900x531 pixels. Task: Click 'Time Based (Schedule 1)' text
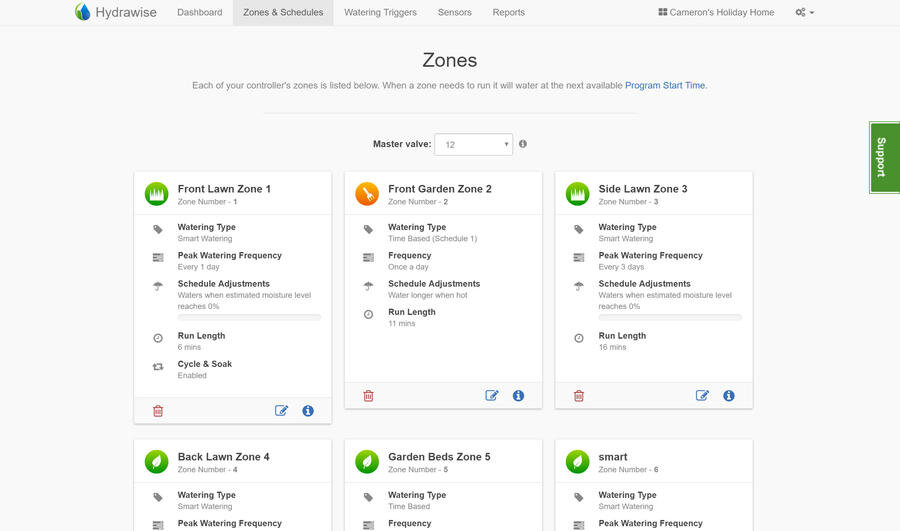click(432, 239)
